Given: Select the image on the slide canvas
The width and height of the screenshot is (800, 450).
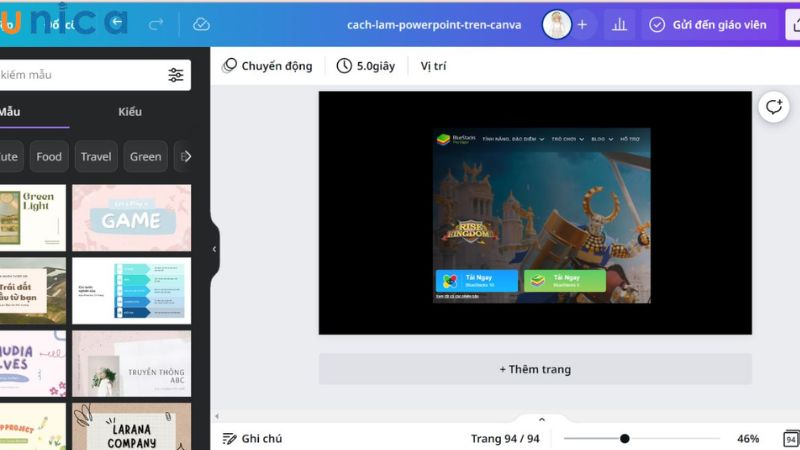Looking at the screenshot, I should (x=542, y=216).
